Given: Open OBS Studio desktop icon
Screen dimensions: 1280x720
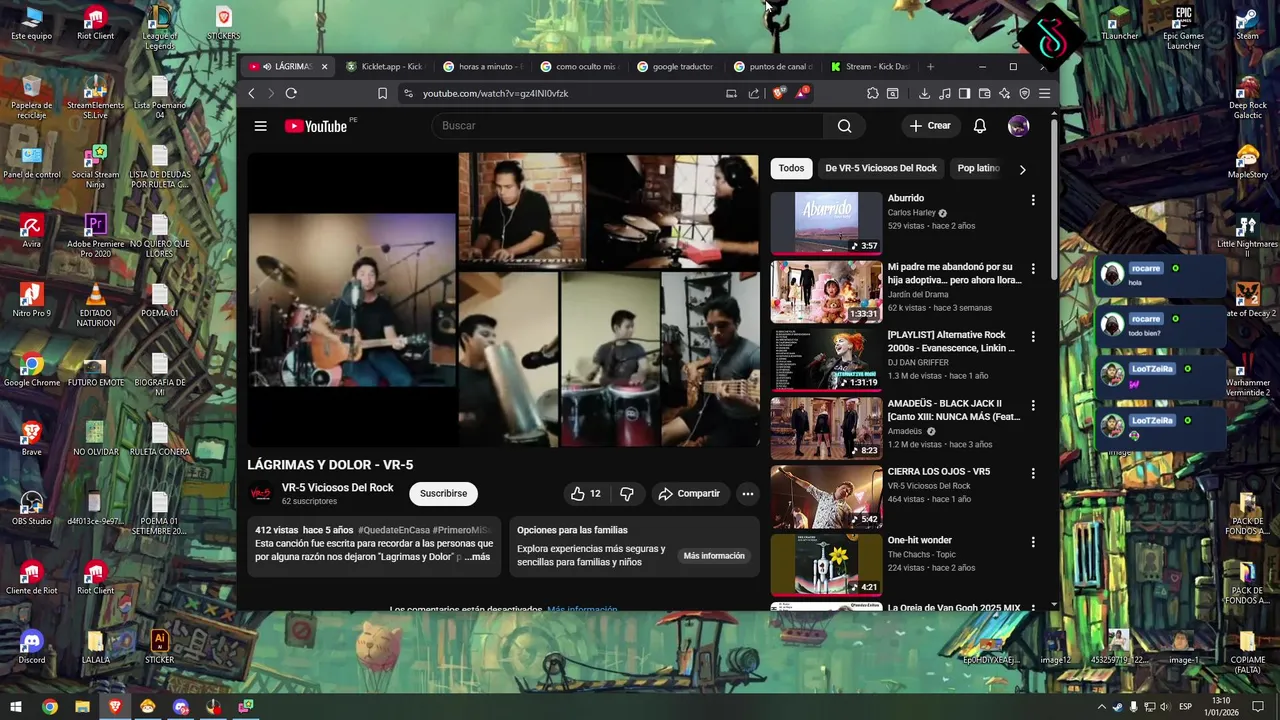Looking at the screenshot, I should [32, 507].
